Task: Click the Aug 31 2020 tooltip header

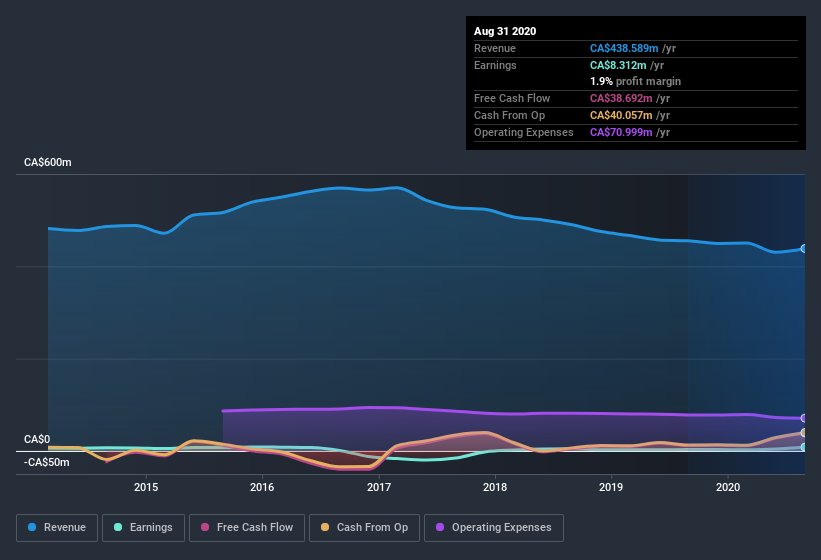Action: (505, 31)
